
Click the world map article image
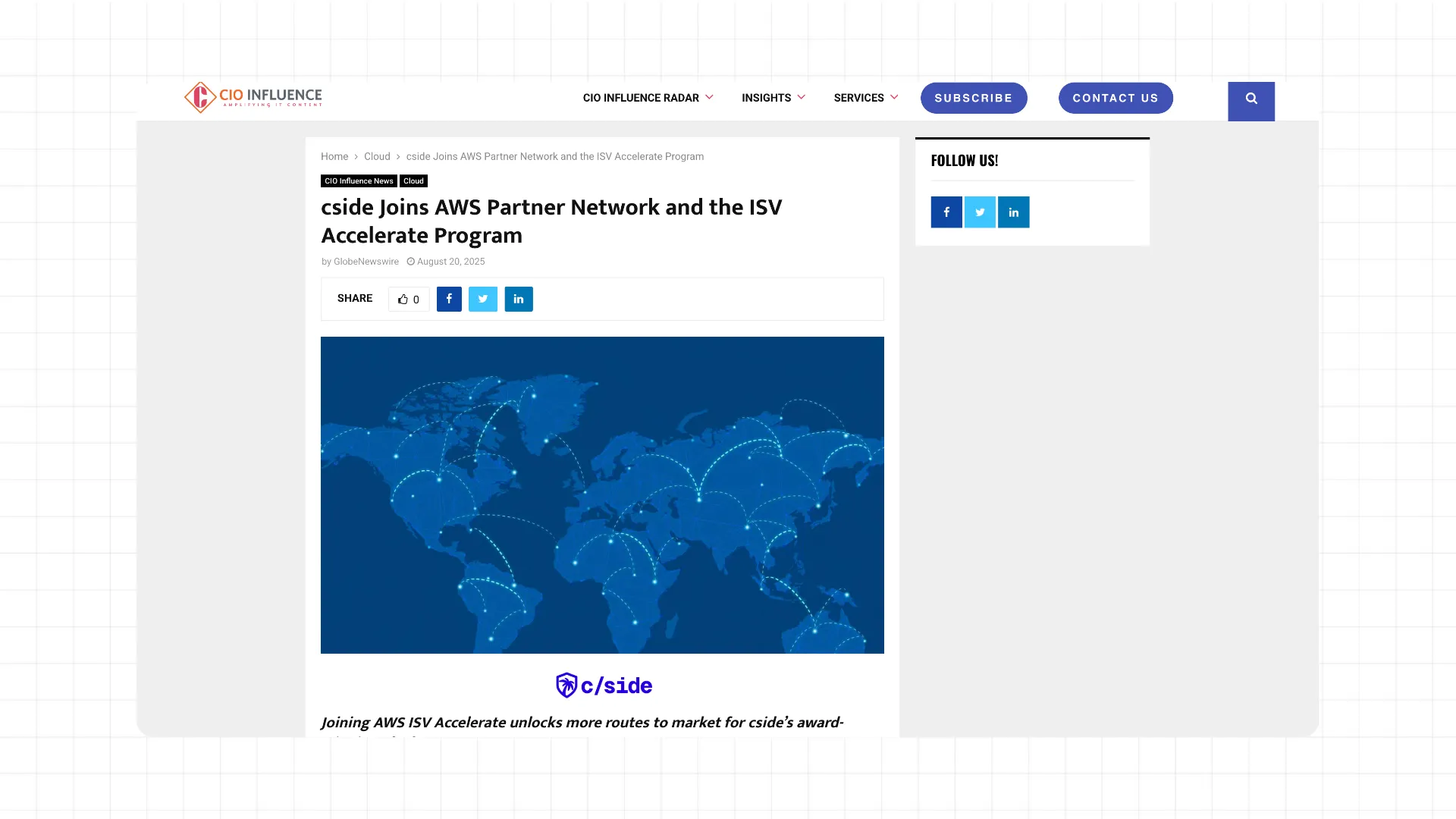[602, 494]
